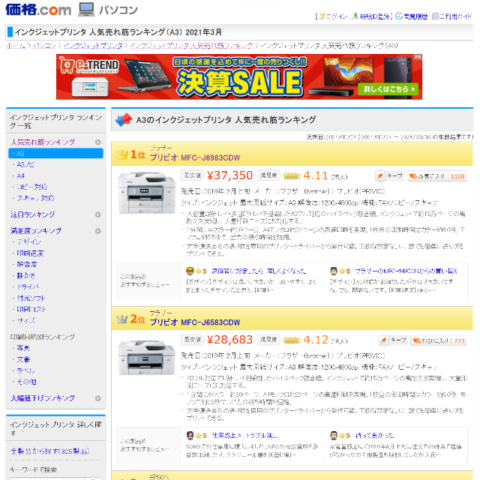
Task: Open プリビオ MFC-J6983CDW product title
Action: 195,157
